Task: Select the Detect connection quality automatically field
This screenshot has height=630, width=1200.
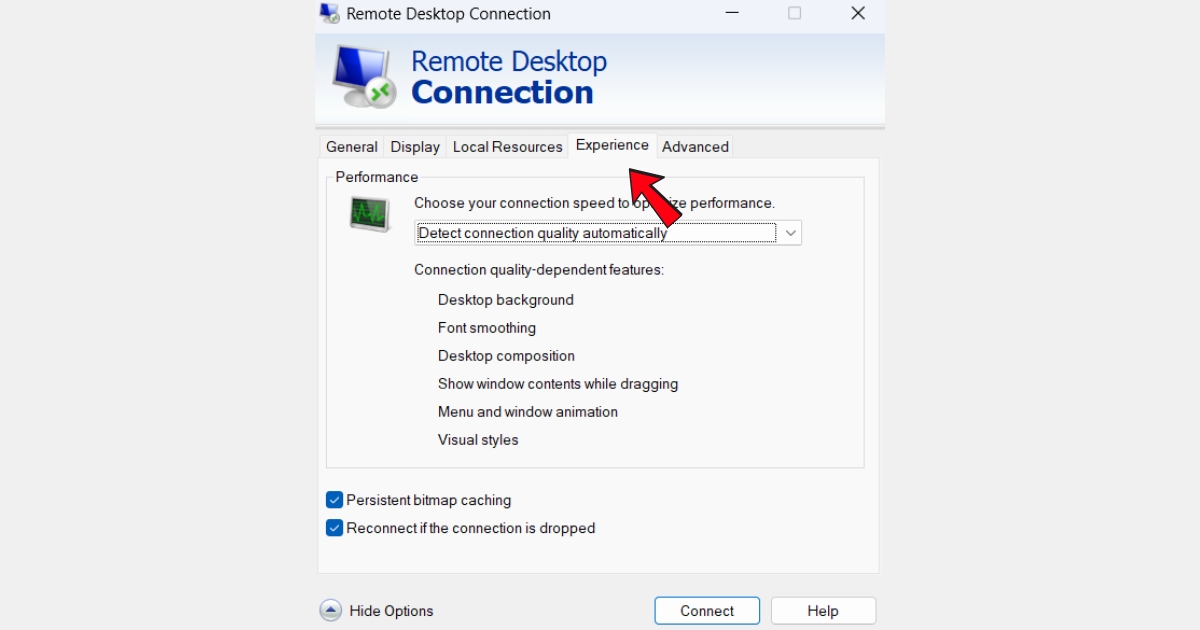Action: 596,233
